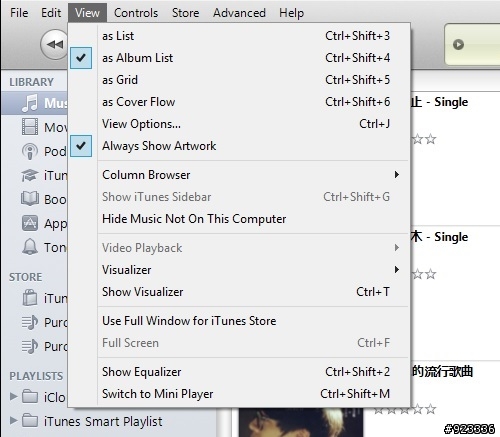Choose as Grid view
Image resolution: width=500 pixels, height=437 pixels.
tap(246, 80)
